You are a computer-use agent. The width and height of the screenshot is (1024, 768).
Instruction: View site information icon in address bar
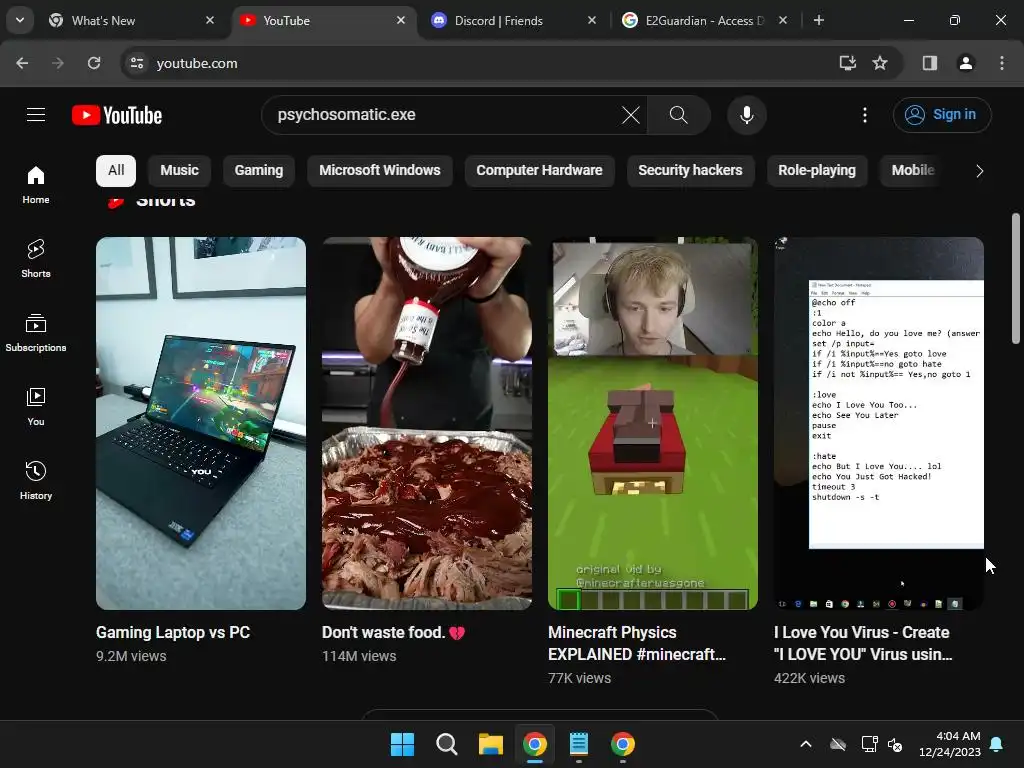[x=136, y=63]
